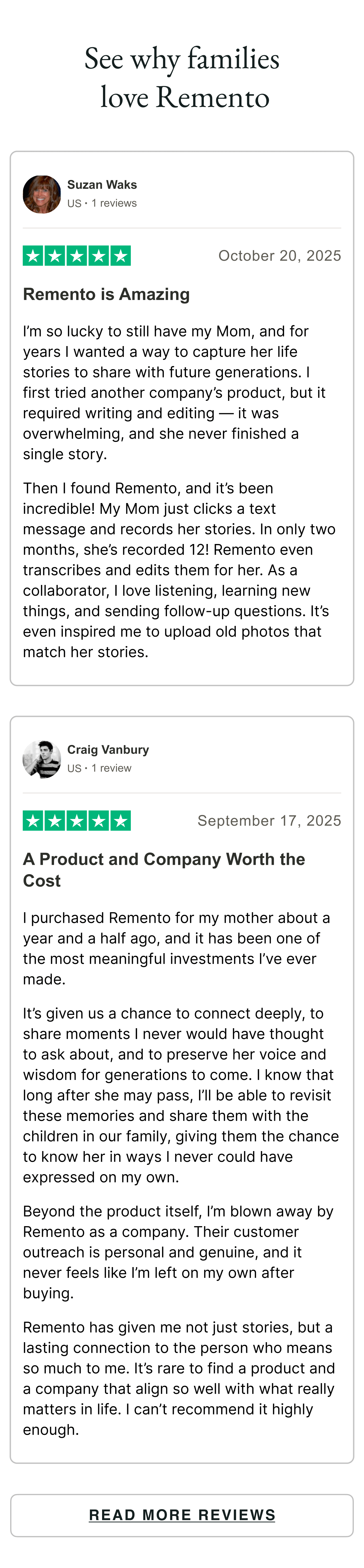This screenshot has height=1568, width=364.
Task: Click the first star in Craig Vanbury's rating
Action: pyautogui.click(x=34, y=821)
